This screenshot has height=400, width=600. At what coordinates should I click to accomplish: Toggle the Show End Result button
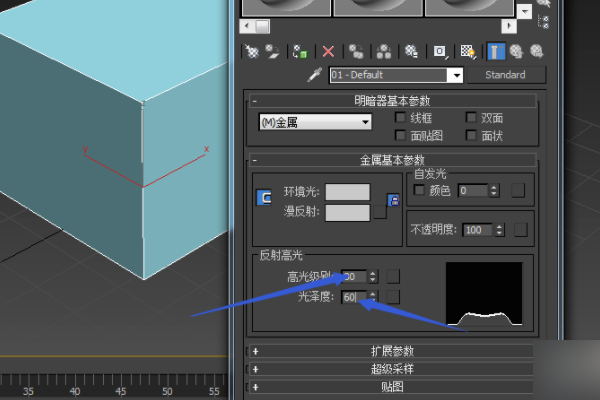click(x=496, y=51)
